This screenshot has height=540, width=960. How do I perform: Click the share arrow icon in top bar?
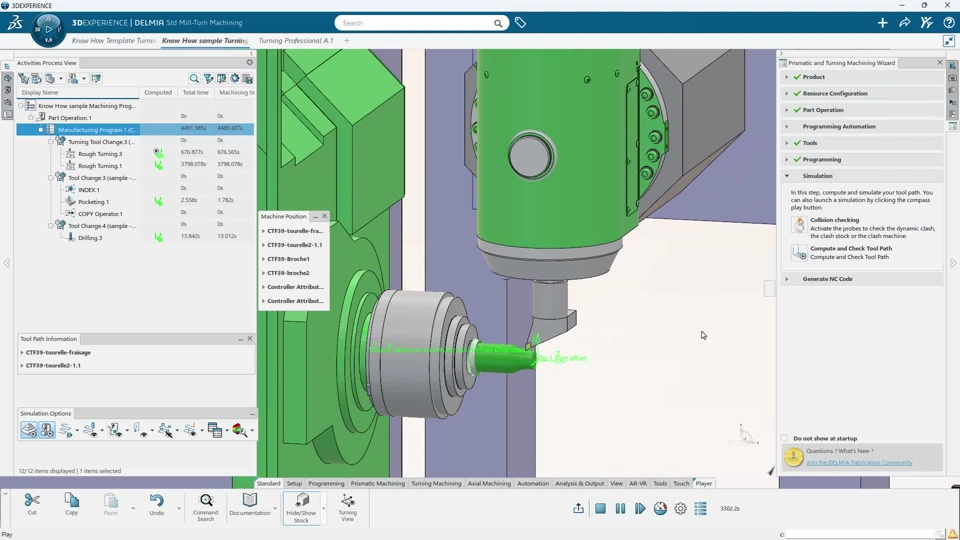click(x=904, y=23)
